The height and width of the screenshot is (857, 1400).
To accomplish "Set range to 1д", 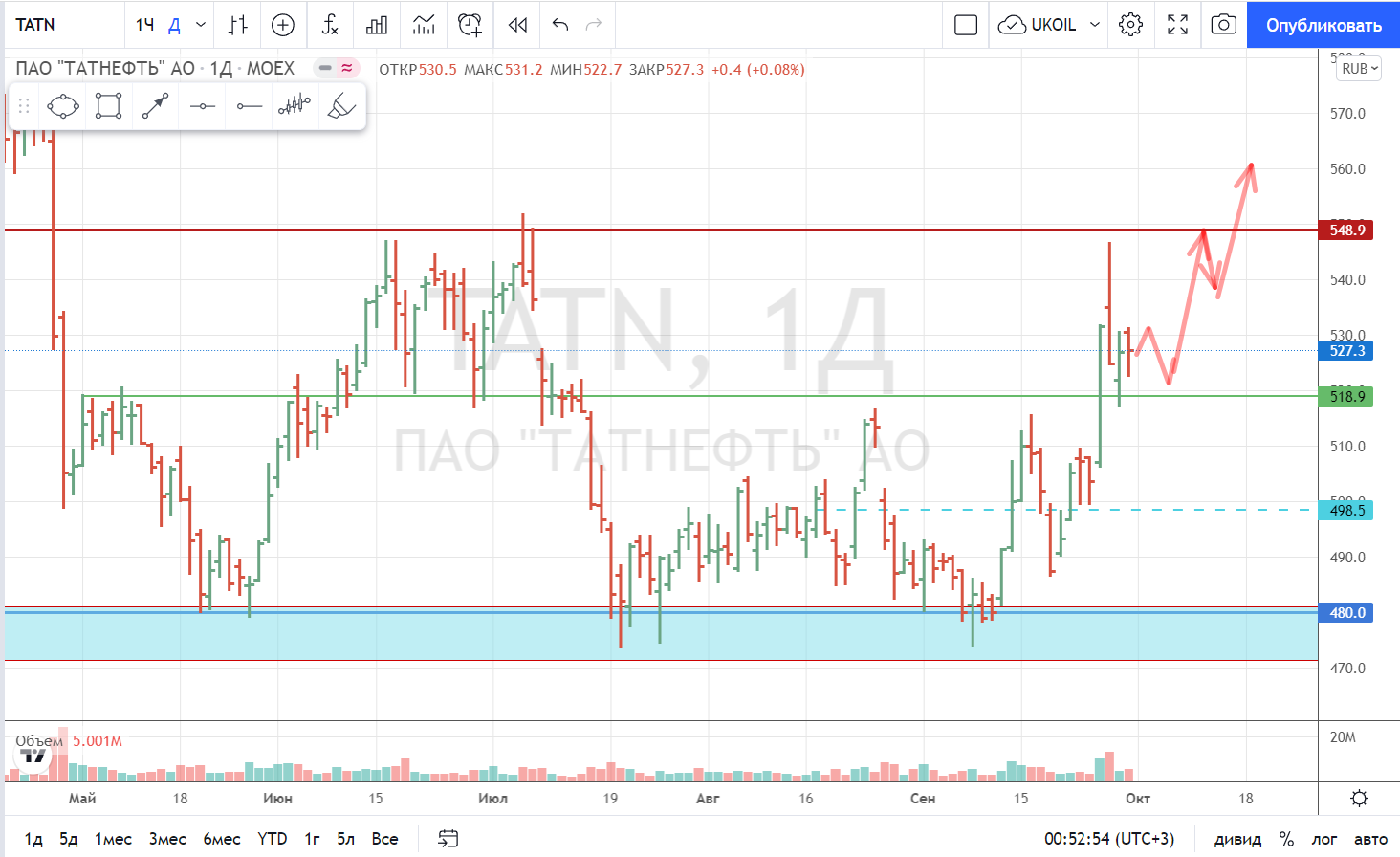I will (x=33, y=839).
